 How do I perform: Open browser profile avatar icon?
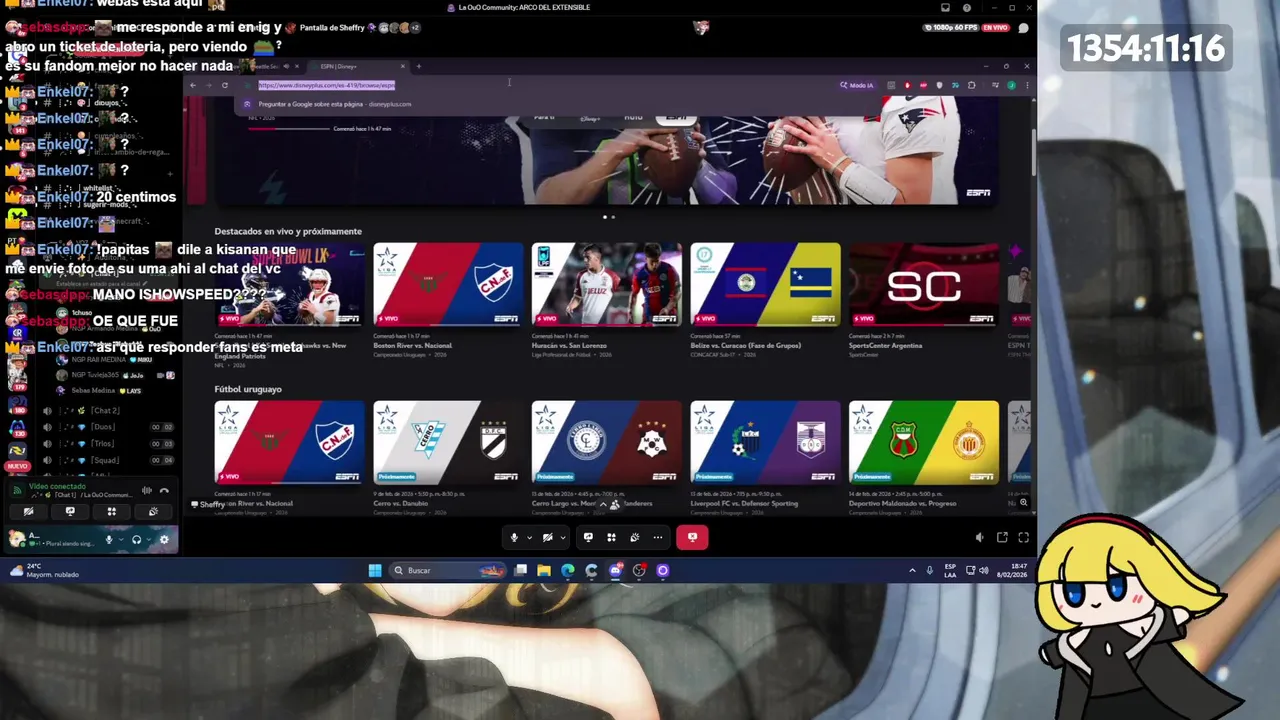click(x=1011, y=85)
